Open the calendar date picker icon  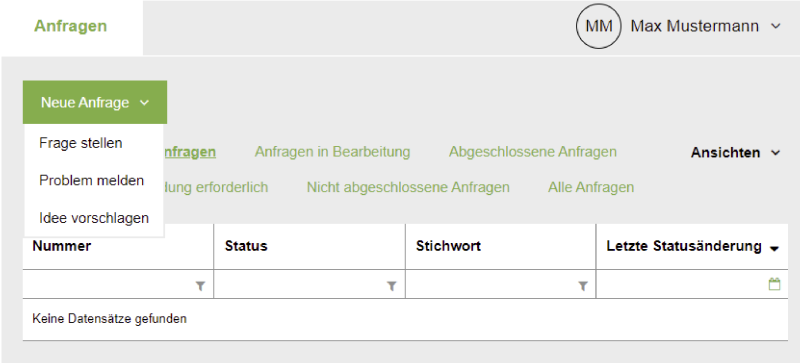click(x=774, y=284)
